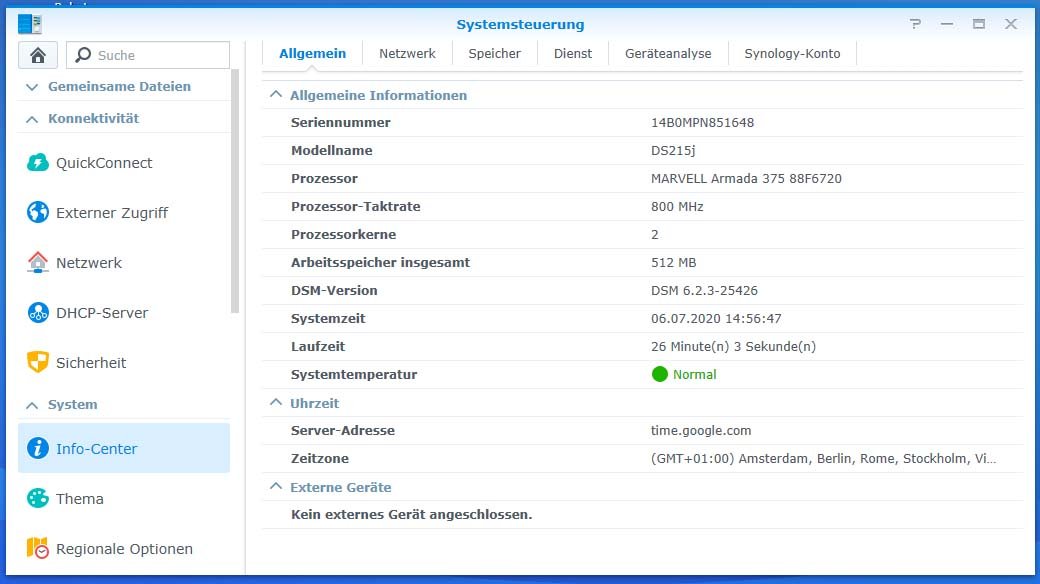The width and height of the screenshot is (1040, 584).
Task: Collapse the System sidebar section
Action: pyautogui.click(x=32, y=405)
